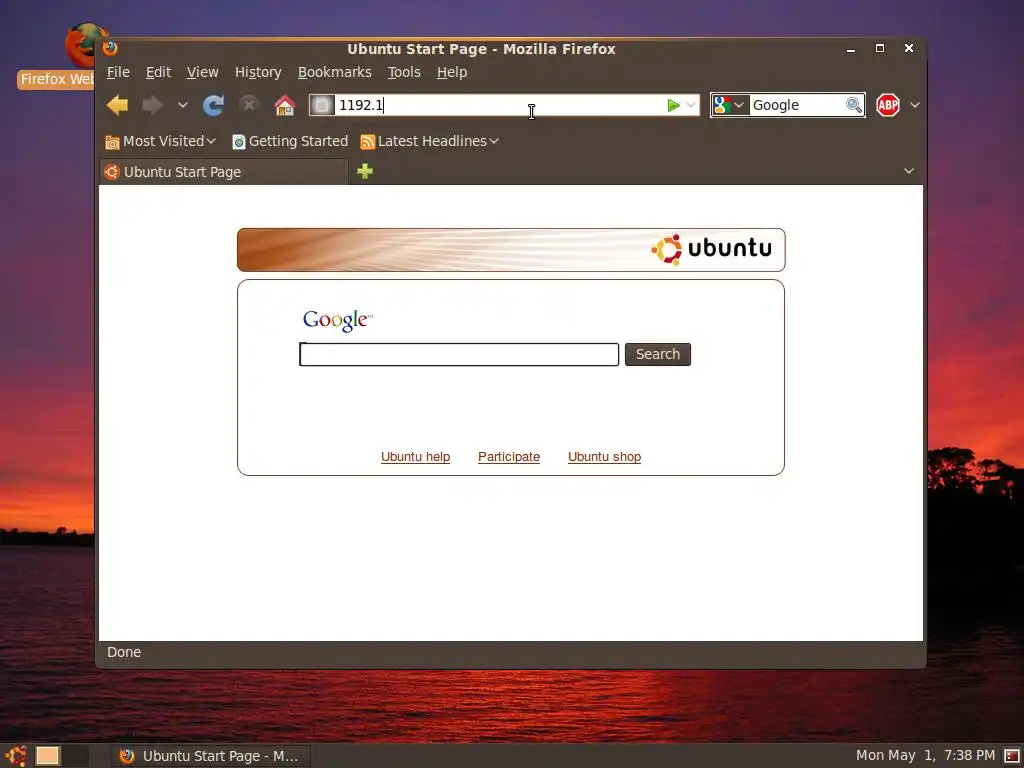1024x768 pixels.
Task: Open the Getting Started bookmark
Action: tap(290, 141)
